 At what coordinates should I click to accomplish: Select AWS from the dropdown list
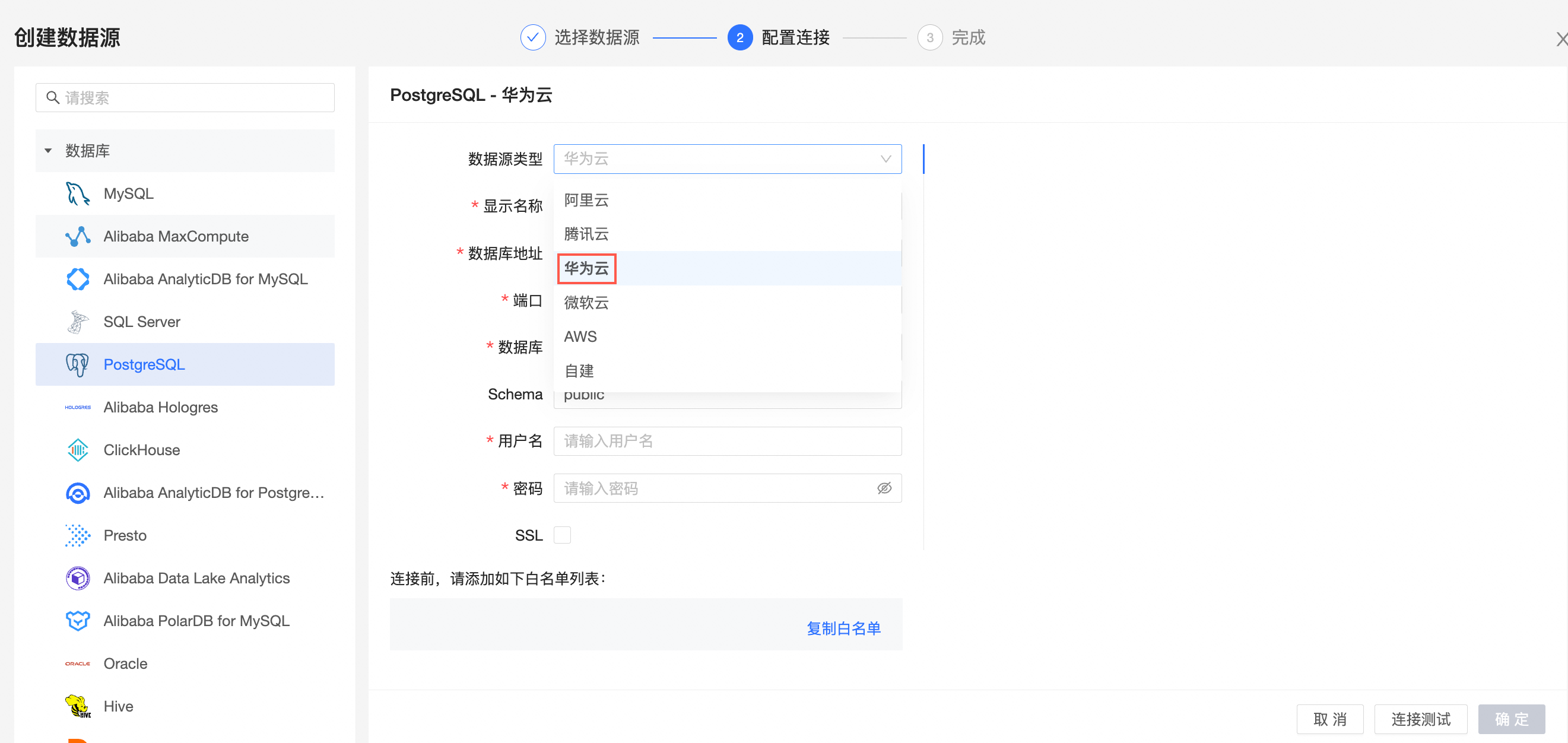pos(728,336)
